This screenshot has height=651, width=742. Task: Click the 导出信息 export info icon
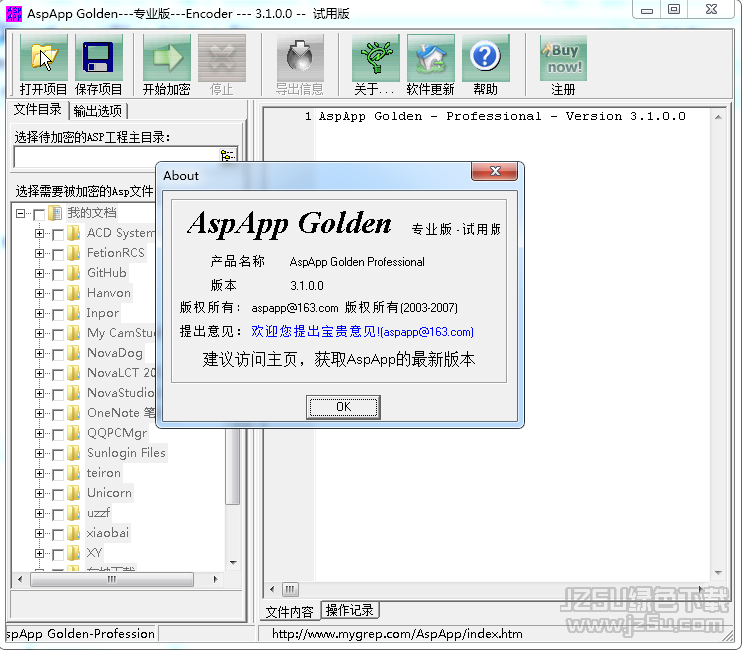coord(300,58)
